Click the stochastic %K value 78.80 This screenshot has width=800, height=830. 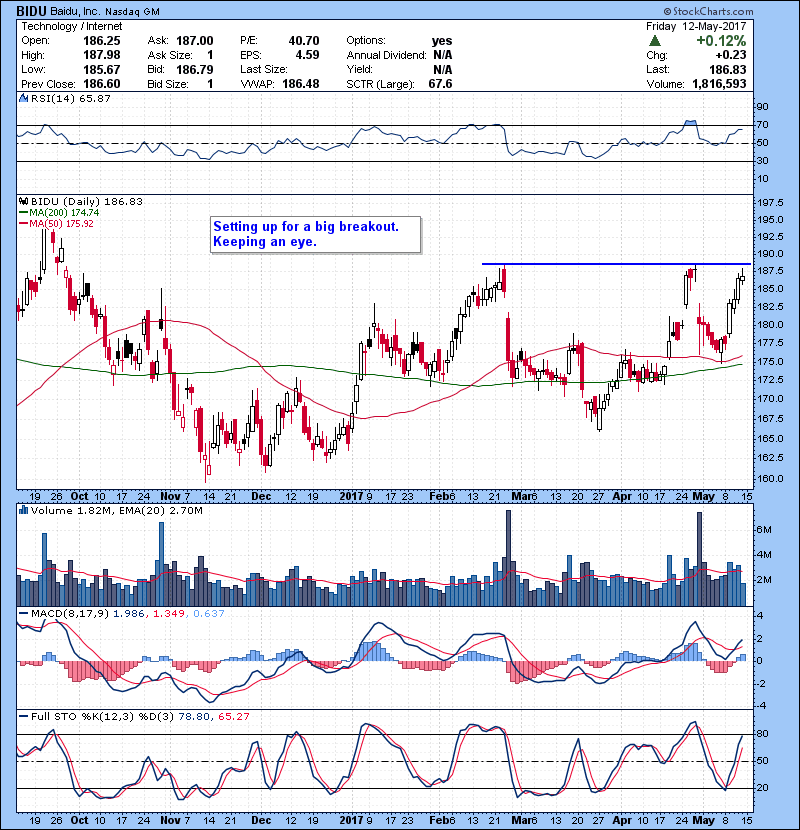pyautogui.click(x=194, y=717)
